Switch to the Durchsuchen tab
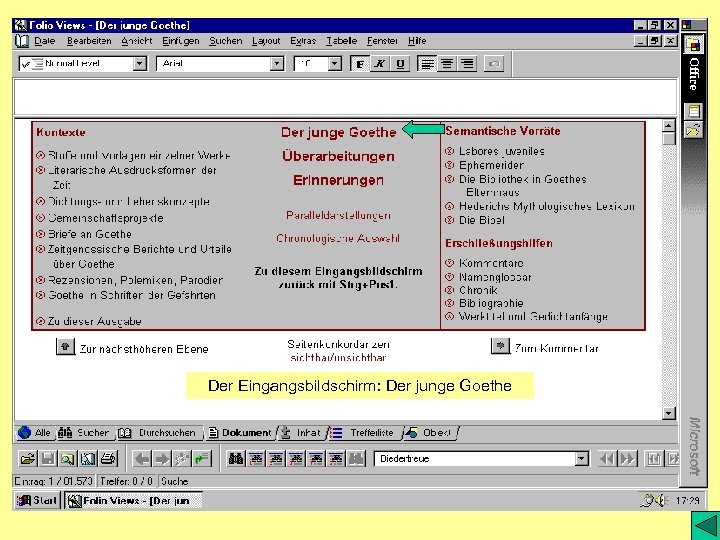The width and height of the screenshot is (720, 540). [159, 433]
